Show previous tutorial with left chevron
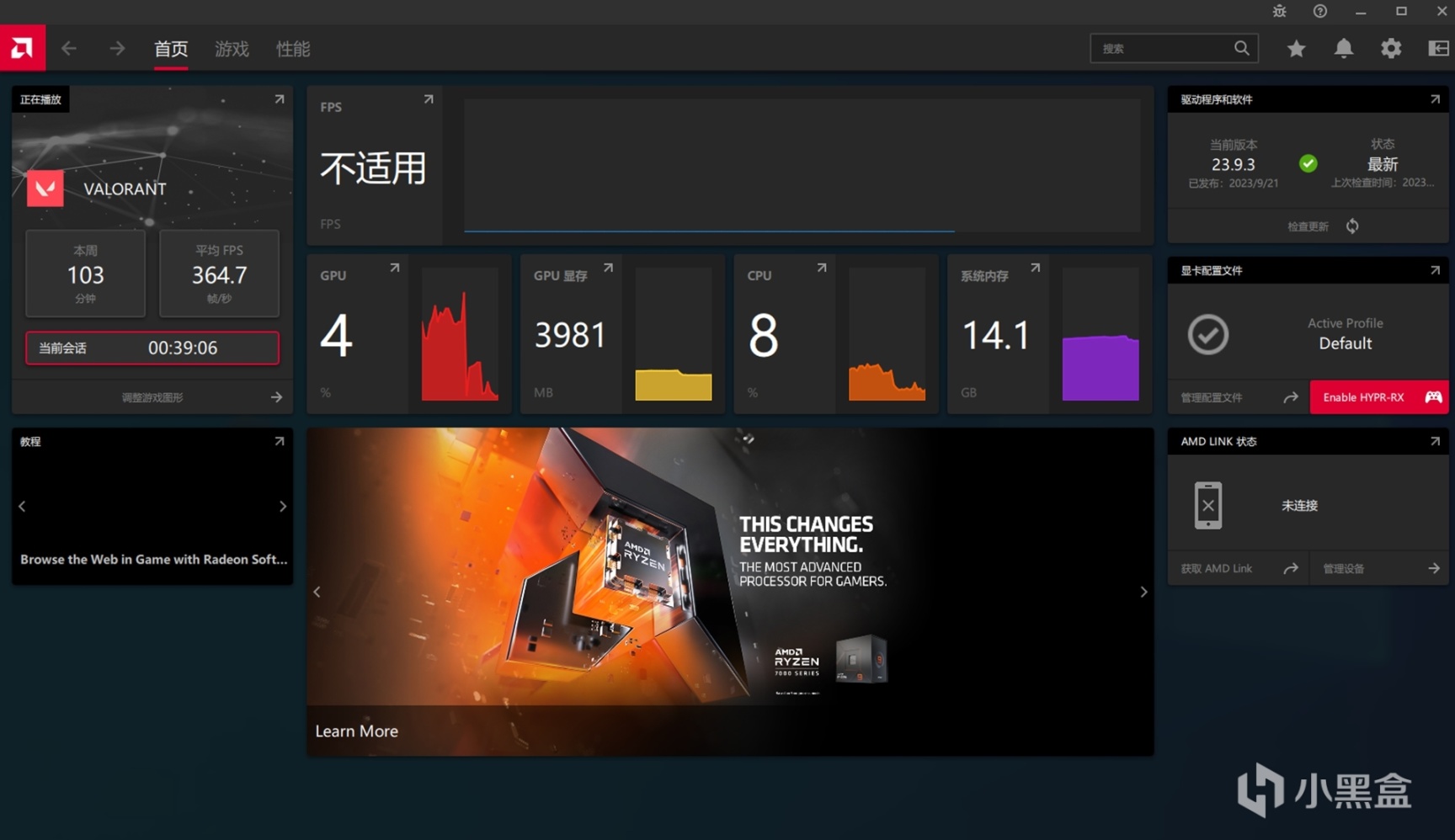Screen dimensions: 1455x840 [x=23, y=506]
